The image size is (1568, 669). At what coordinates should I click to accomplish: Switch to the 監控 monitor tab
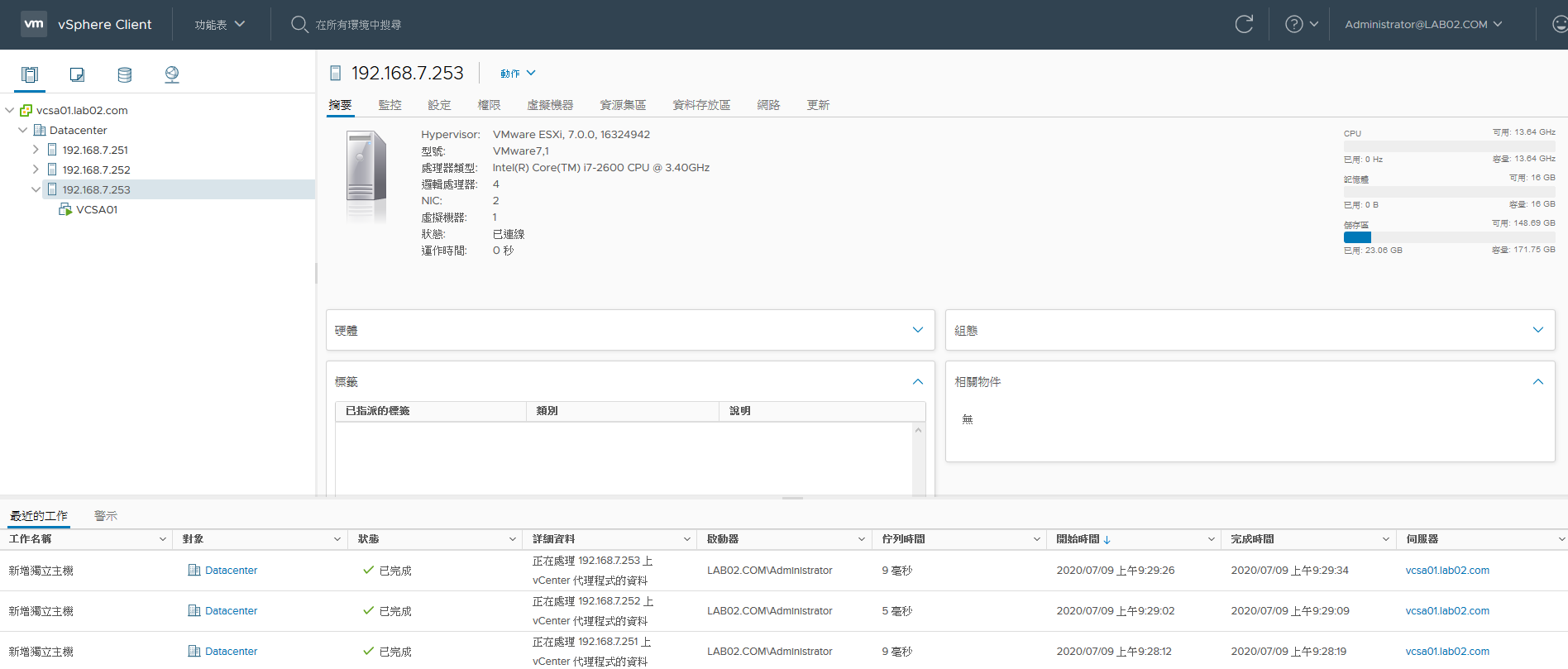pos(390,105)
